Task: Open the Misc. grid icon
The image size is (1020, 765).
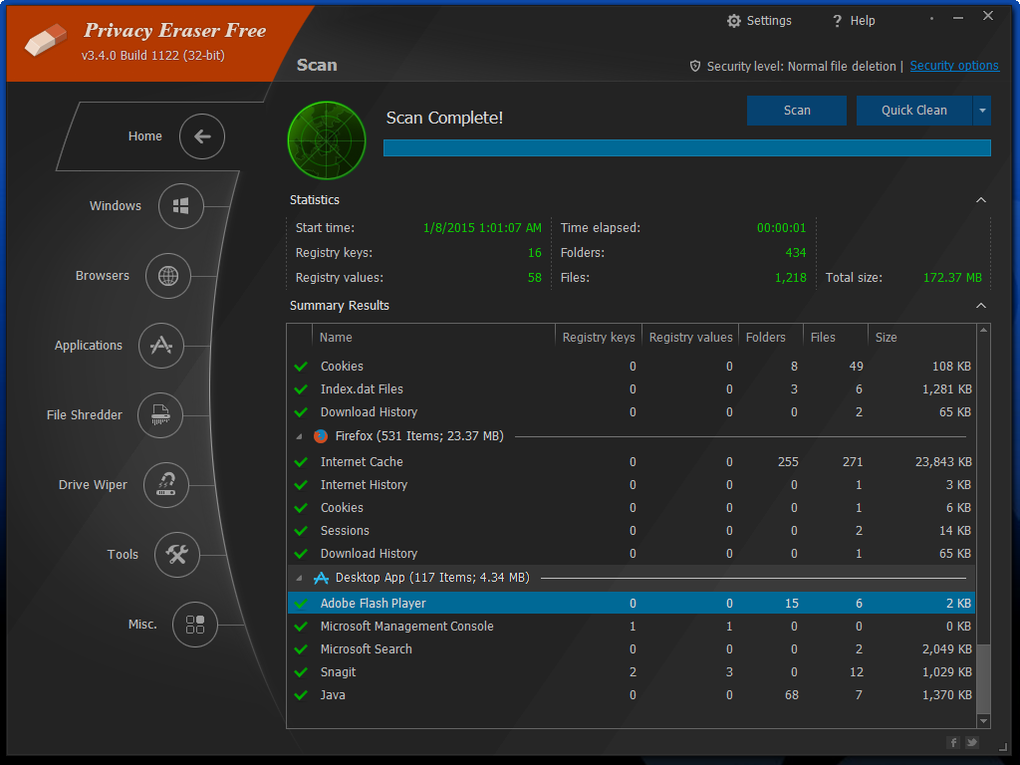Action: tap(195, 624)
